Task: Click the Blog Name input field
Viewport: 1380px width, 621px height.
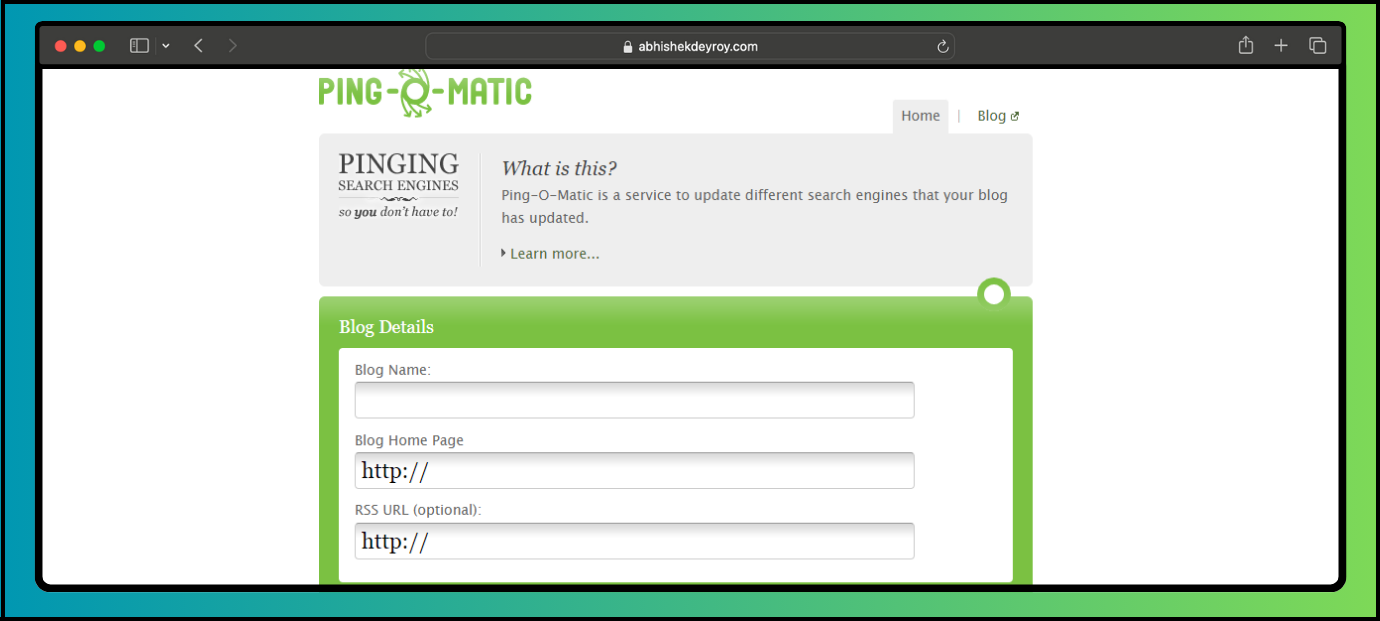Action: pyautogui.click(x=634, y=400)
